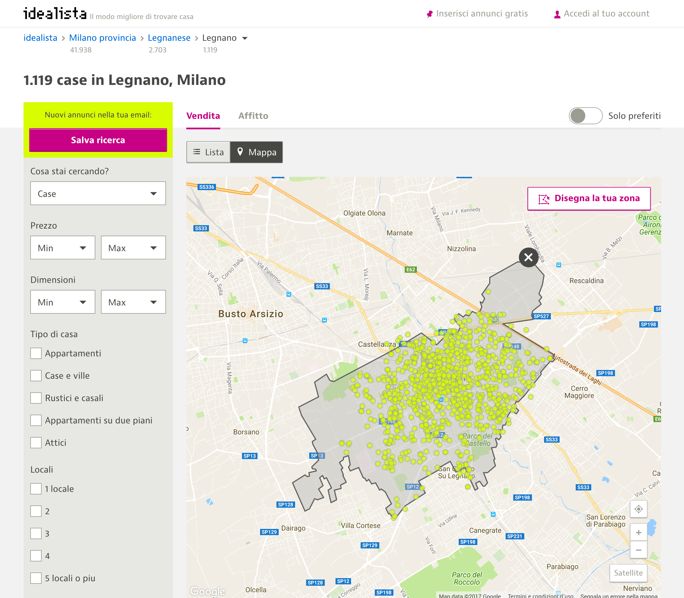Zoom in on the map

(639, 532)
